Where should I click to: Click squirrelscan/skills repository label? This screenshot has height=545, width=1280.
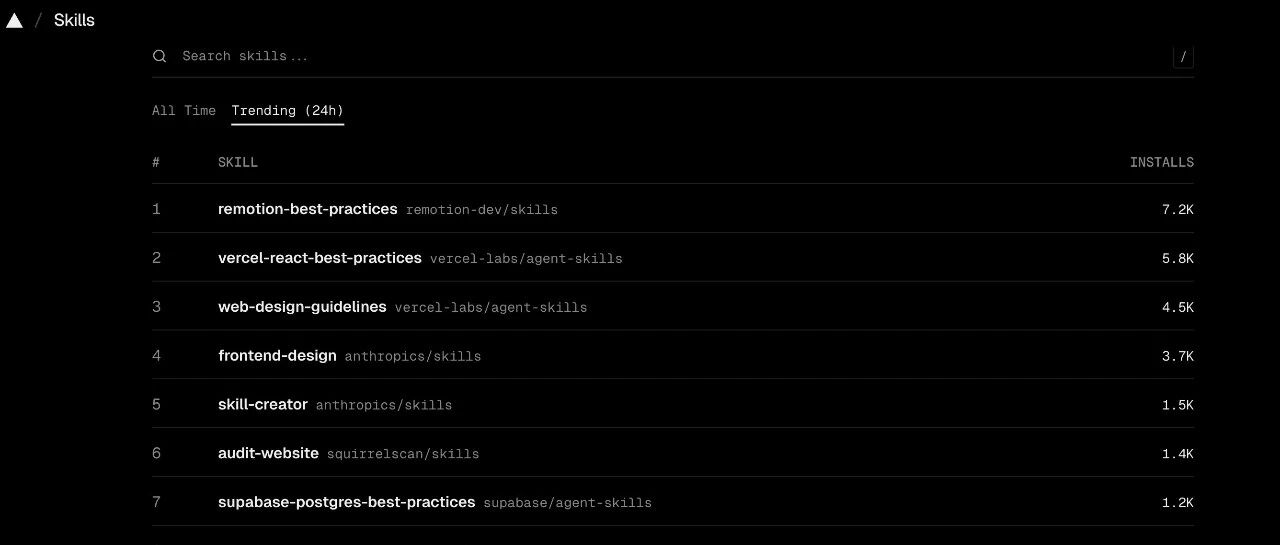(403, 454)
